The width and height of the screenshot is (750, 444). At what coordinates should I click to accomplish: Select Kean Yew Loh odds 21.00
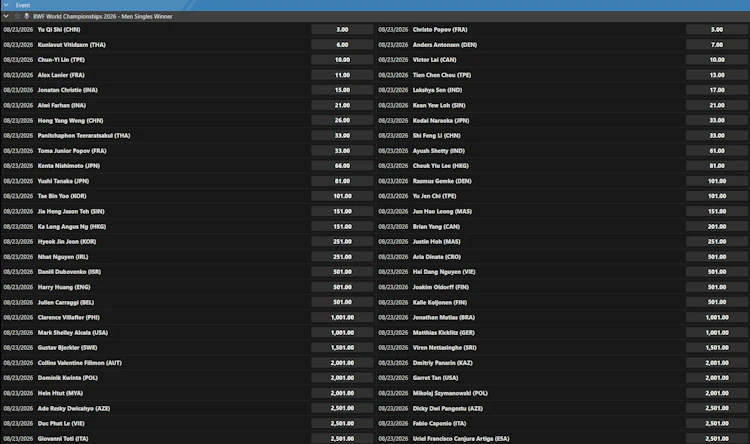(717, 105)
